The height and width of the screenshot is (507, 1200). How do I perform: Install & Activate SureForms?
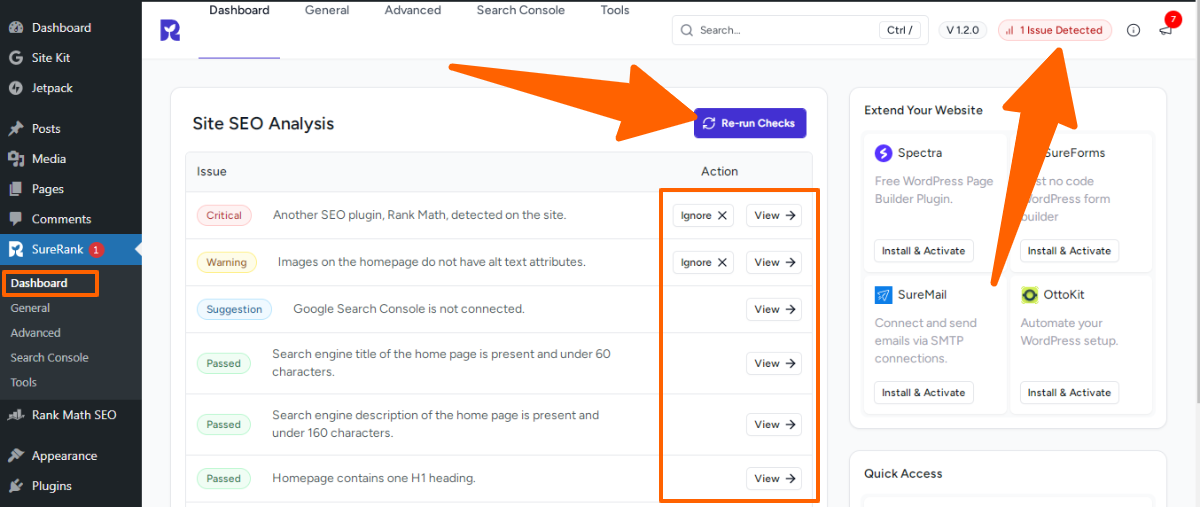[1069, 250]
